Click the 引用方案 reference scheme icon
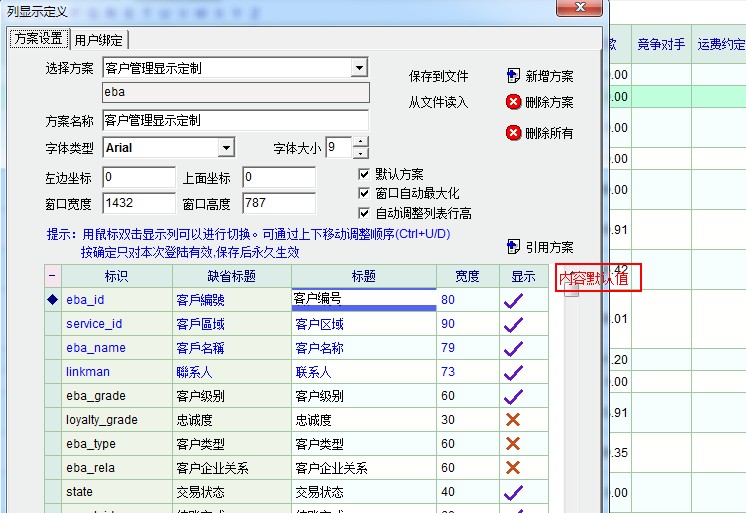 coord(514,246)
